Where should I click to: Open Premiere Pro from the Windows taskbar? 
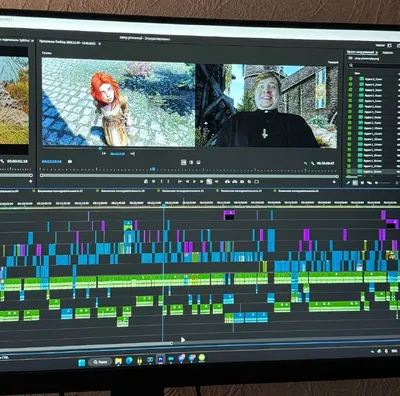coord(160,359)
